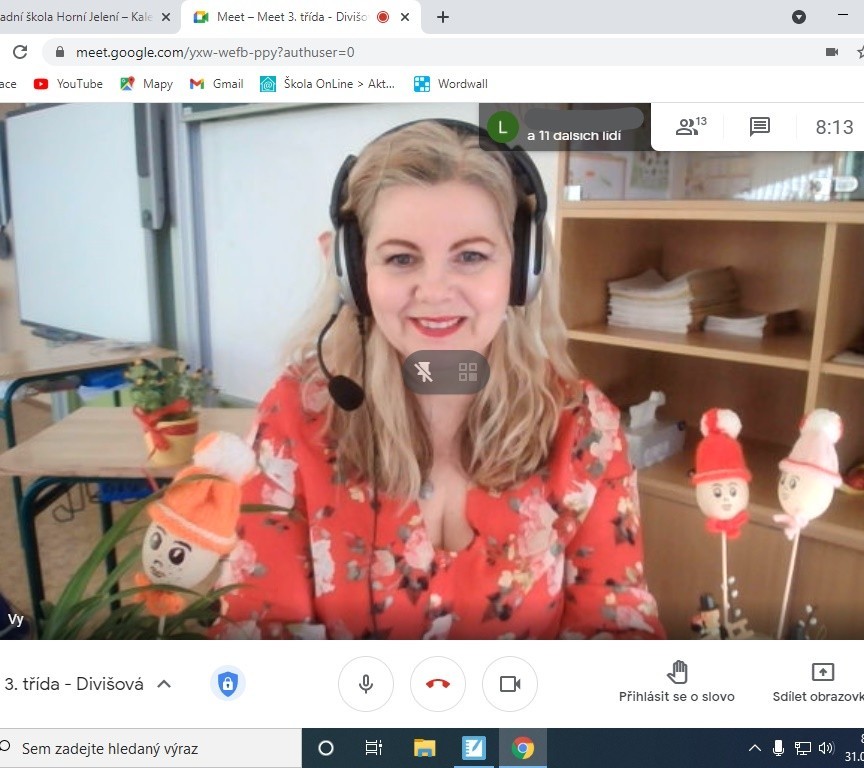Open File Explorer from the taskbar
The image size is (864, 768).
[424, 748]
